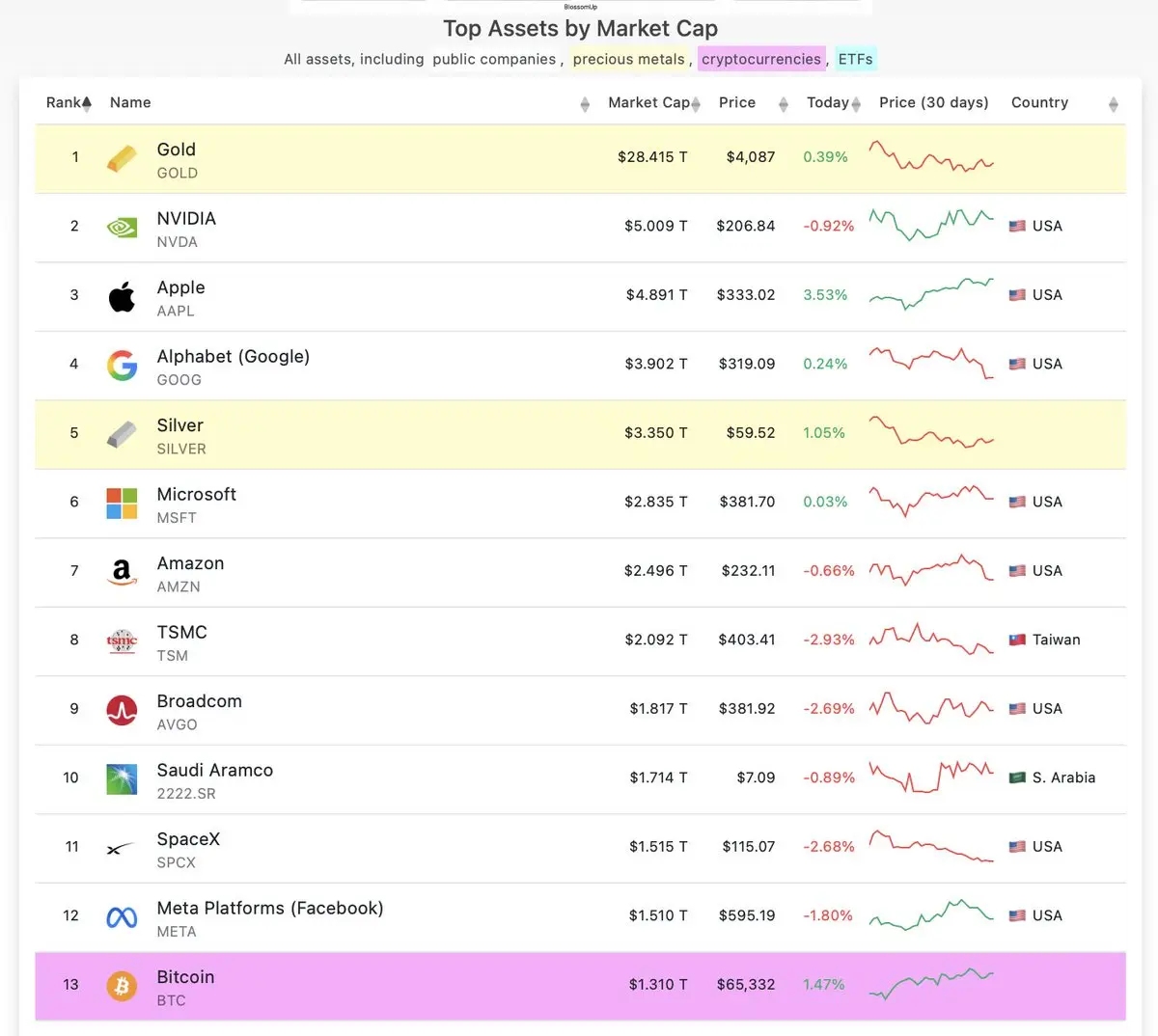Viewport: 1158px width, 1036px height.
Task: Click the Broadcom logo icon
Action: click(x=122, y=710)
